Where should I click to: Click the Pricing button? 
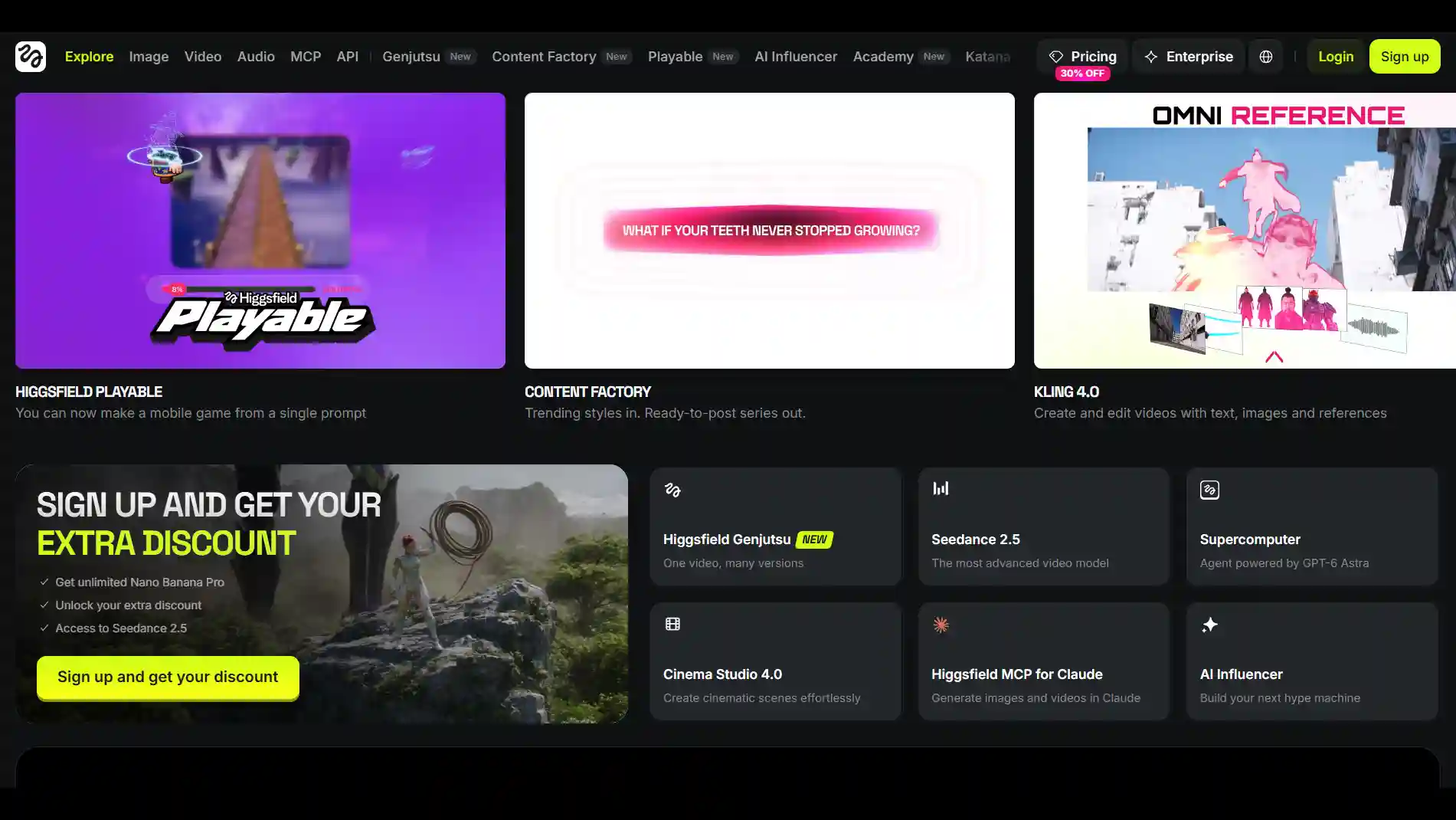tap(1082, 57)
